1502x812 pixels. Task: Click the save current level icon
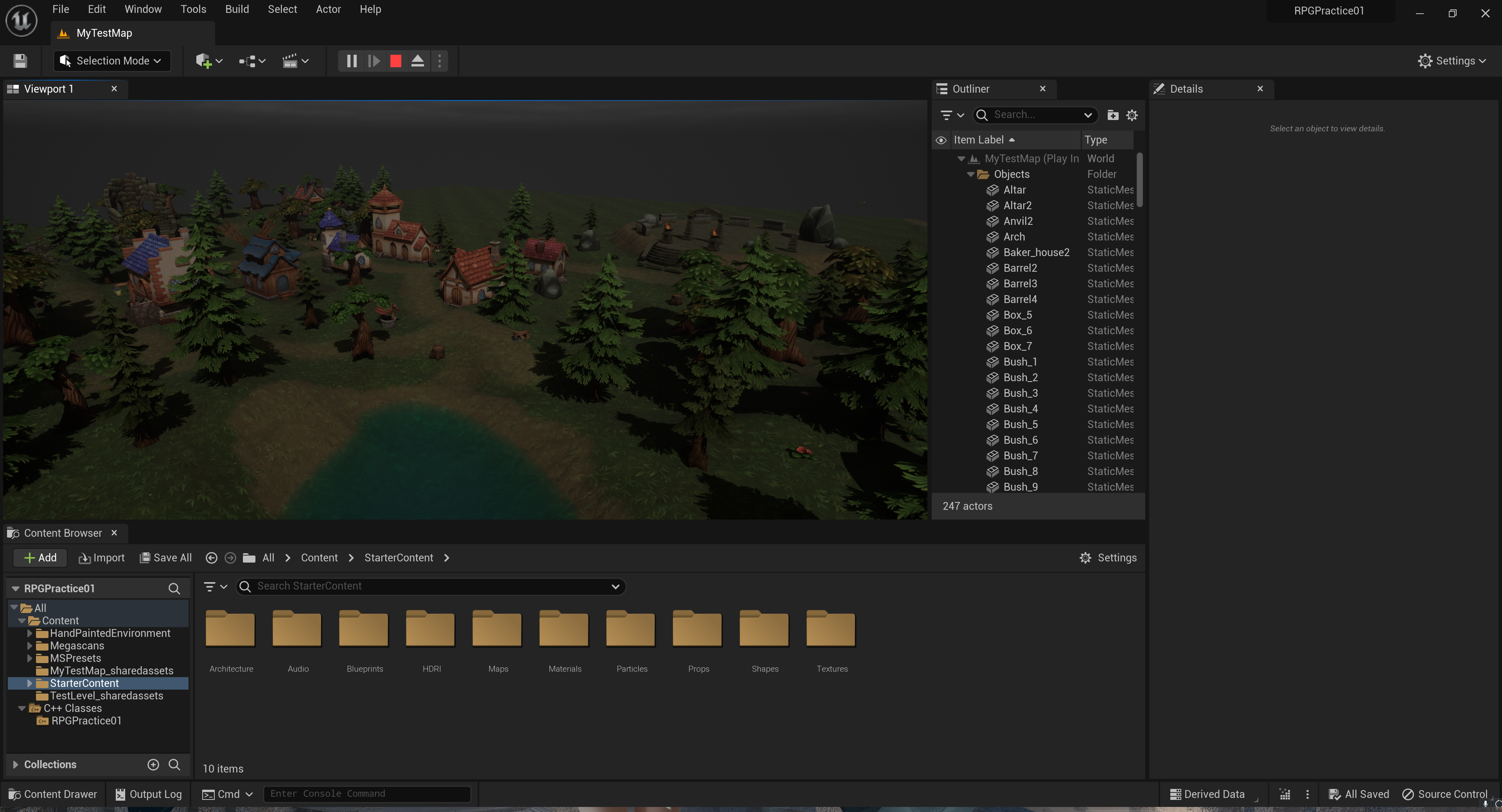coord(20,61)
